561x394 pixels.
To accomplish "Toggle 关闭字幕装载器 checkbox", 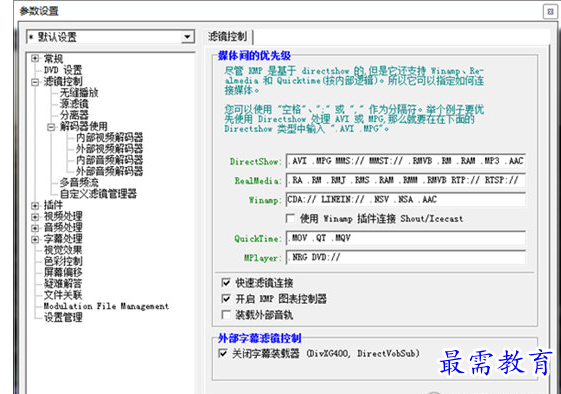I will click(222, 354).
